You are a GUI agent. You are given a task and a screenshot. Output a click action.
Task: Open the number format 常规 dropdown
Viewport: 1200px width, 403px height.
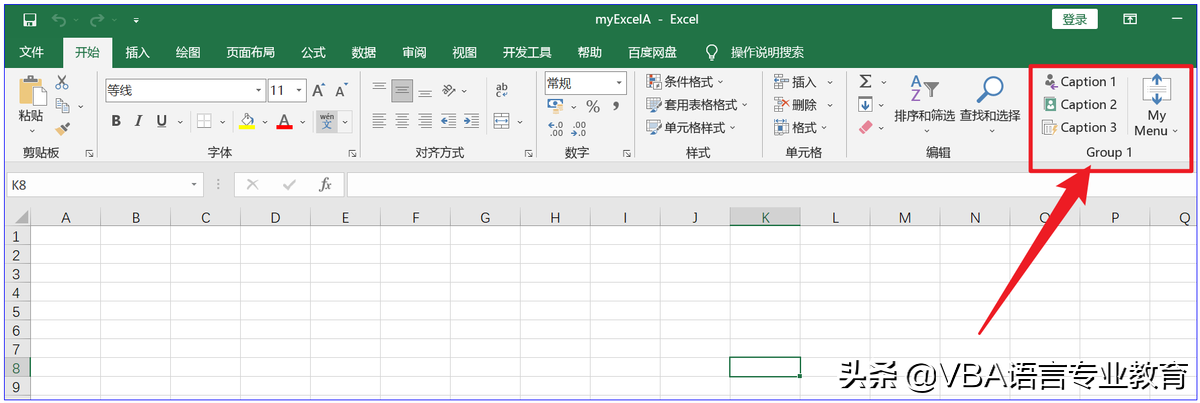pos(586,83)
